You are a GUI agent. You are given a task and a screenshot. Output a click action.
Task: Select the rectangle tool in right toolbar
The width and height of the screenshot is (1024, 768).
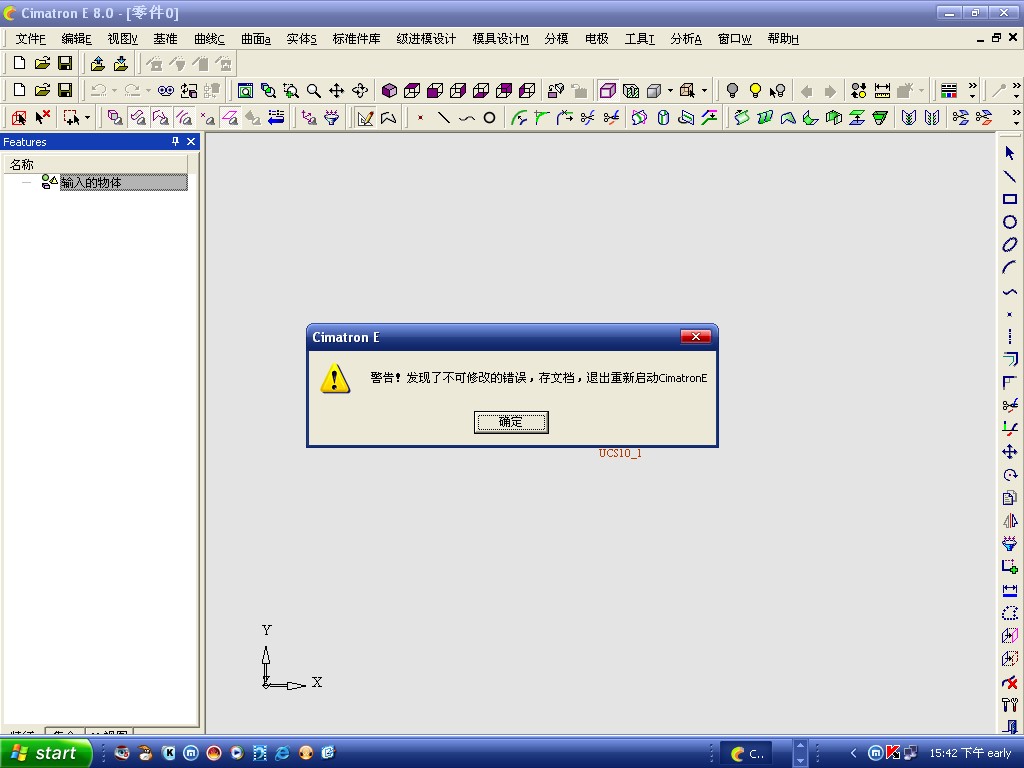[x=1010, y=199]
